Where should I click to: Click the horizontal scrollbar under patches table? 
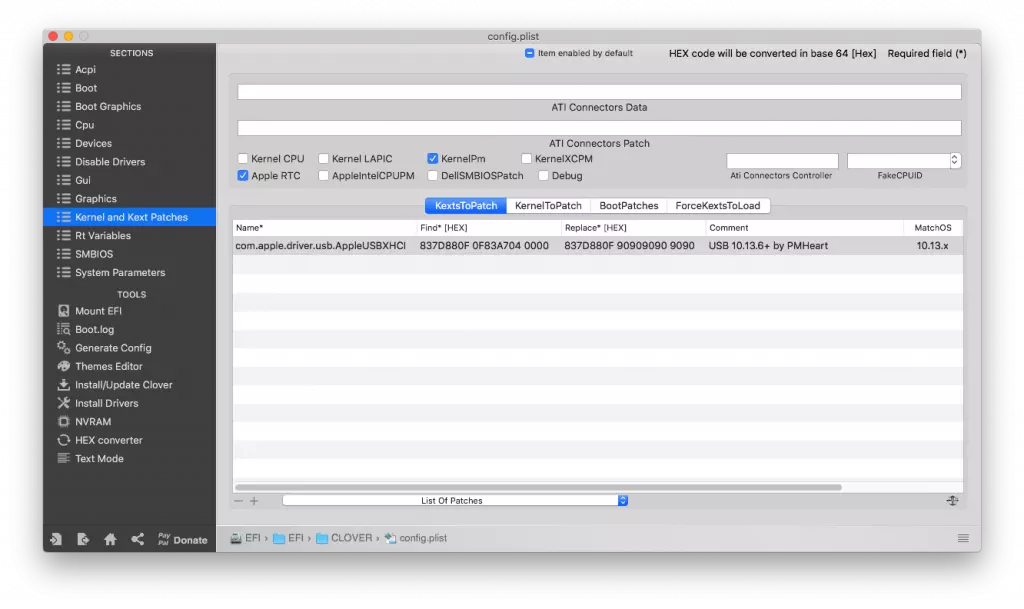tap(538, 487)
